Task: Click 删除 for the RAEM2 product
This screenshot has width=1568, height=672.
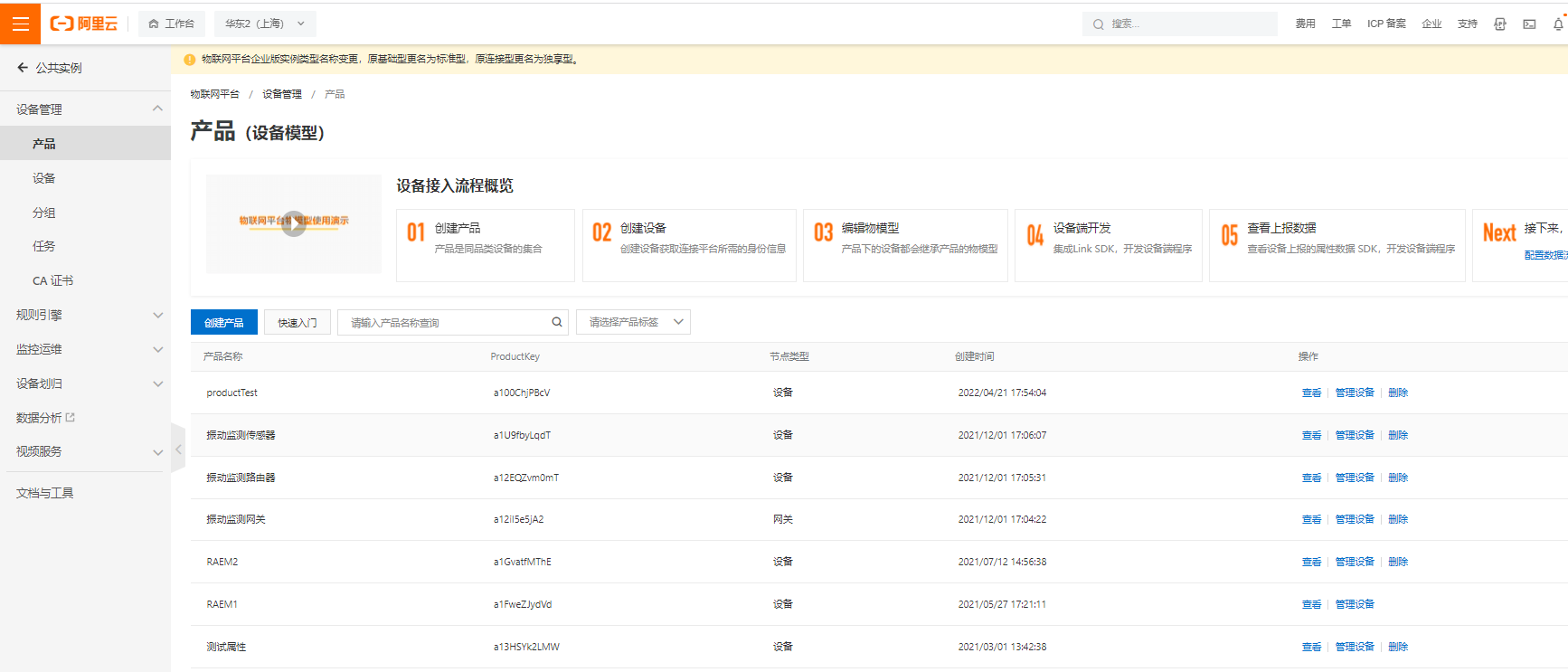Action: click(1398, 562)
